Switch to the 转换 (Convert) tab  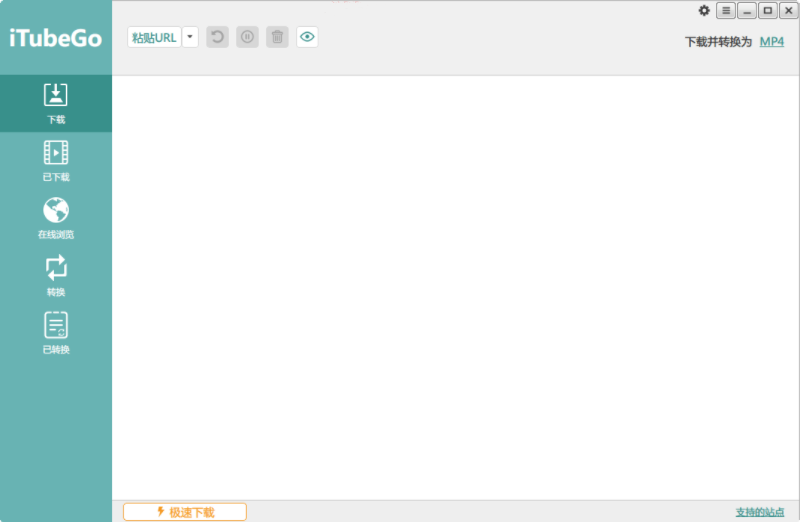[56, 276]
